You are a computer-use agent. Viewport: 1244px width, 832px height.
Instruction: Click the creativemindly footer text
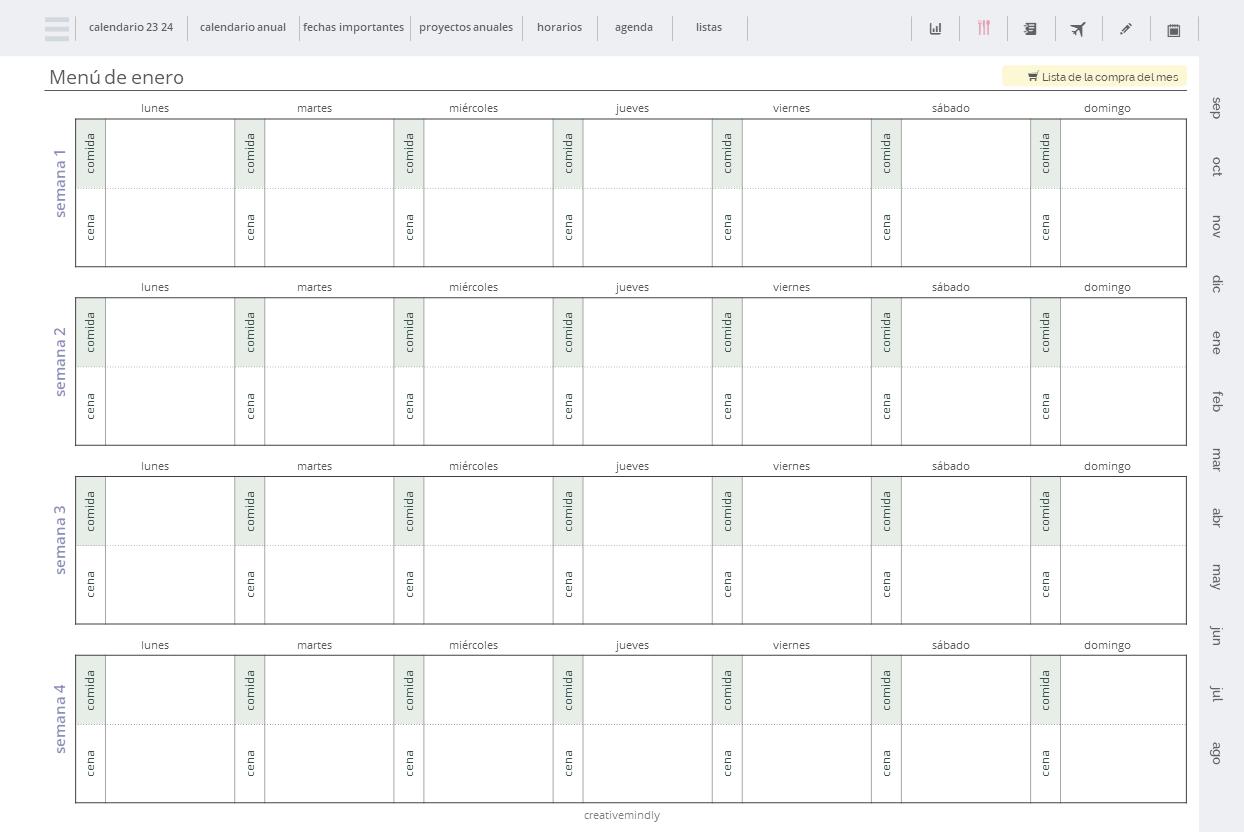(x=622, y=815)
